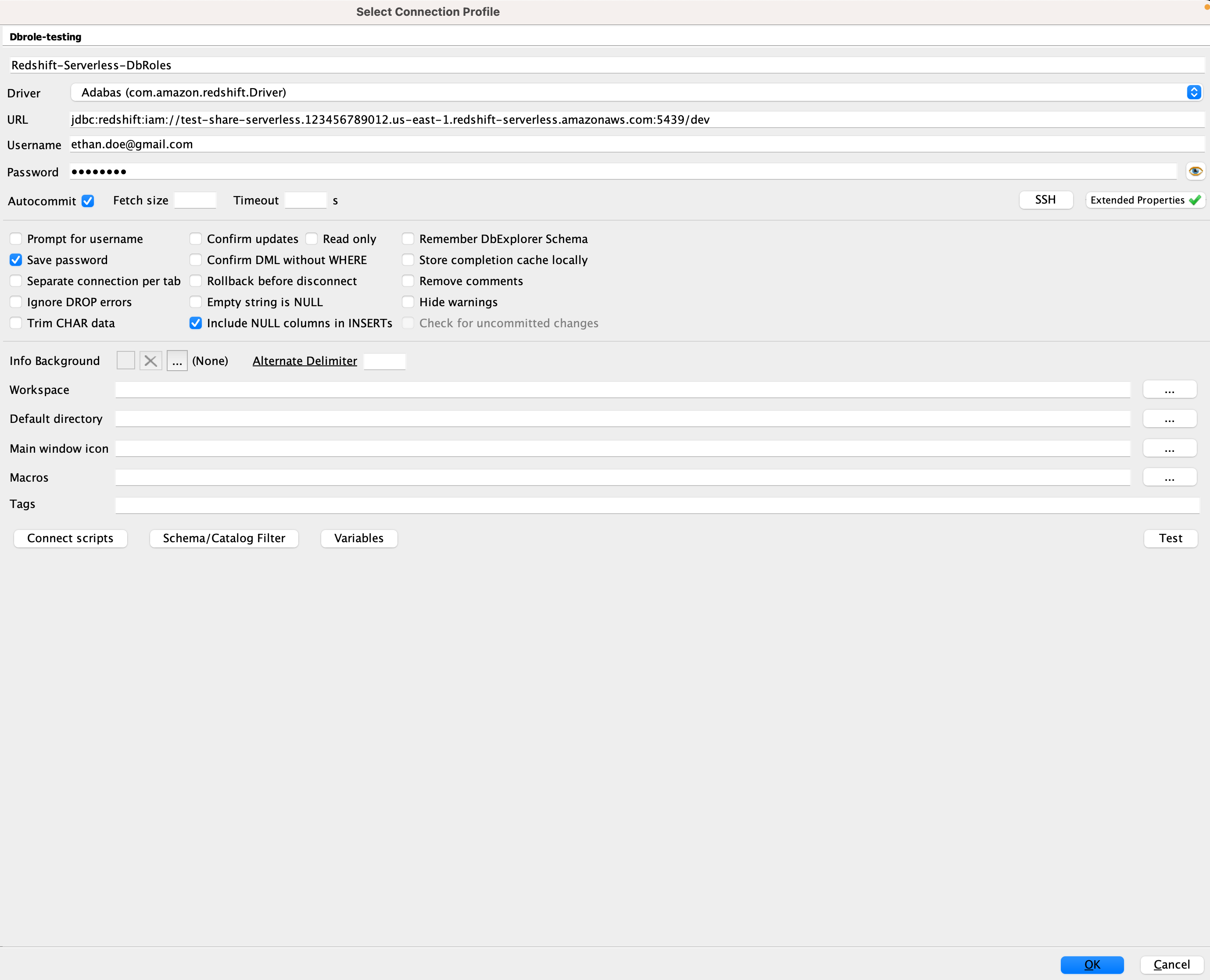Check Confirm DML without WHERE
The image size is (1210, 980).
(195, 260)
